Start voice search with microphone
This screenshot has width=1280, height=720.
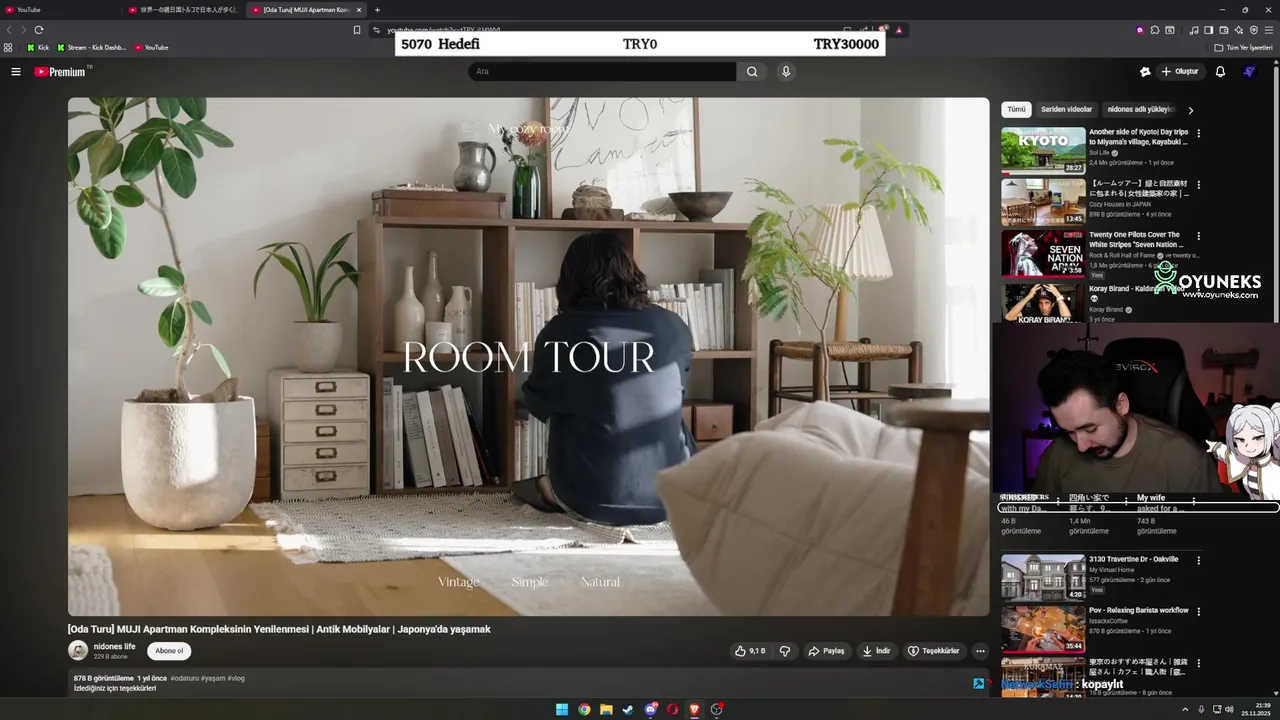(x=786, y=72)
